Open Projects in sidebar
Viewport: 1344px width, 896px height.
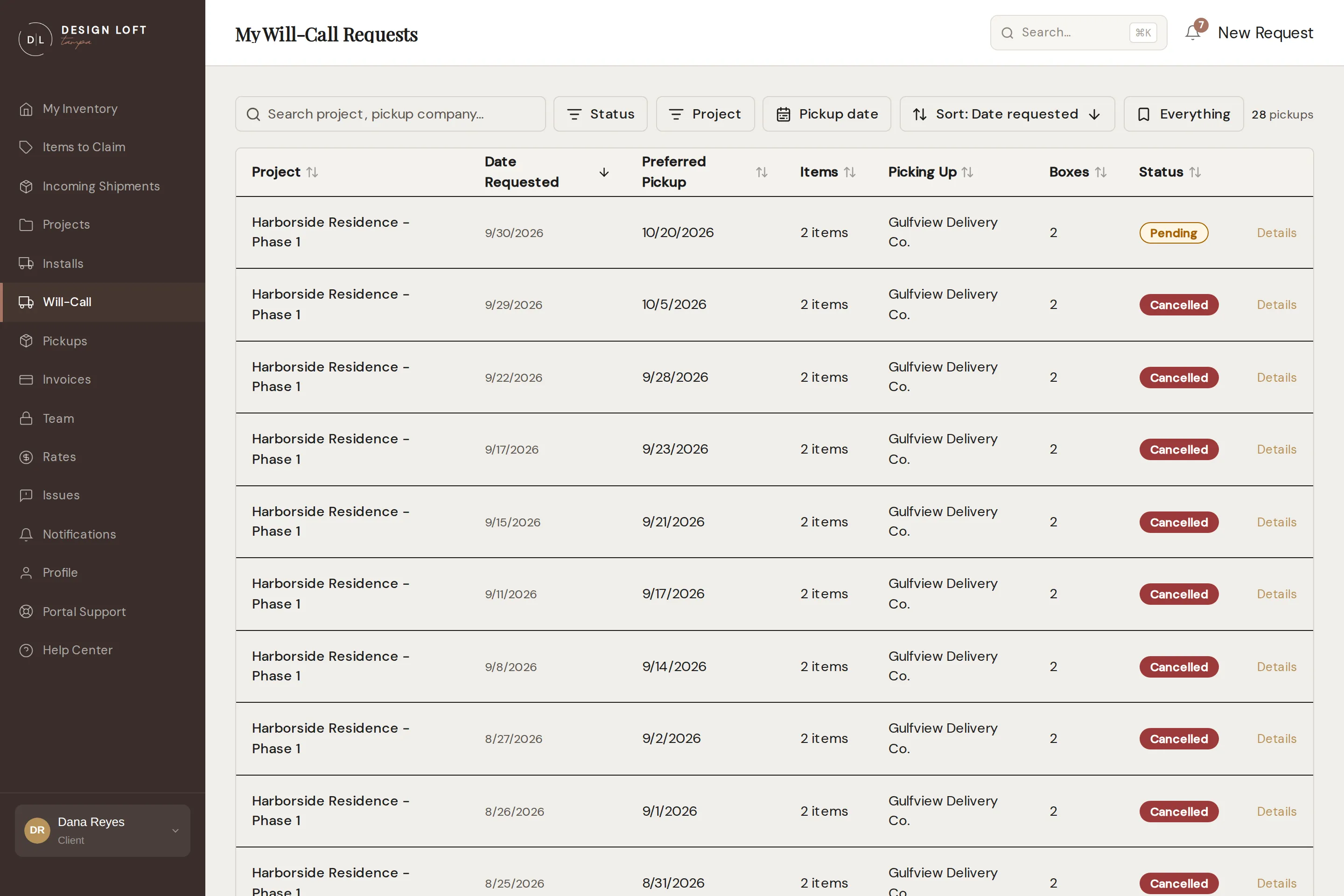pos(66,224)
